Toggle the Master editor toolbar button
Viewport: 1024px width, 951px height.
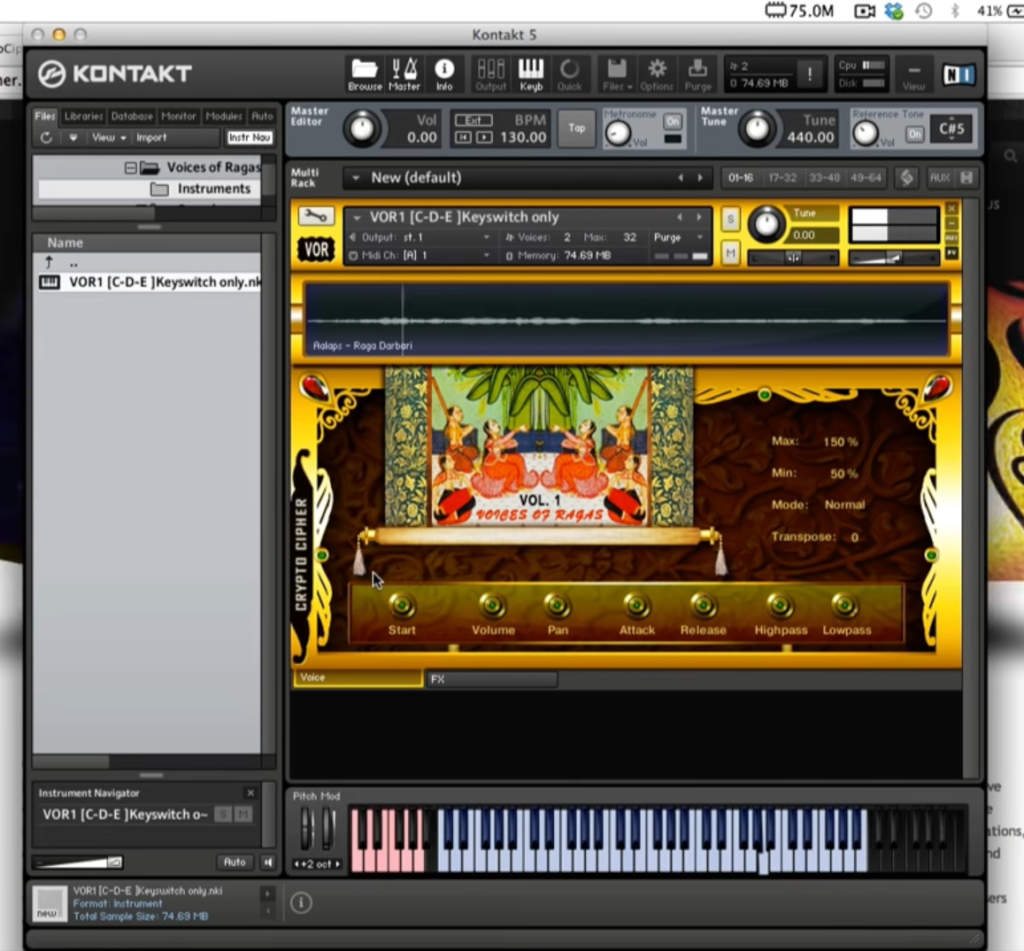click(404, 74)
